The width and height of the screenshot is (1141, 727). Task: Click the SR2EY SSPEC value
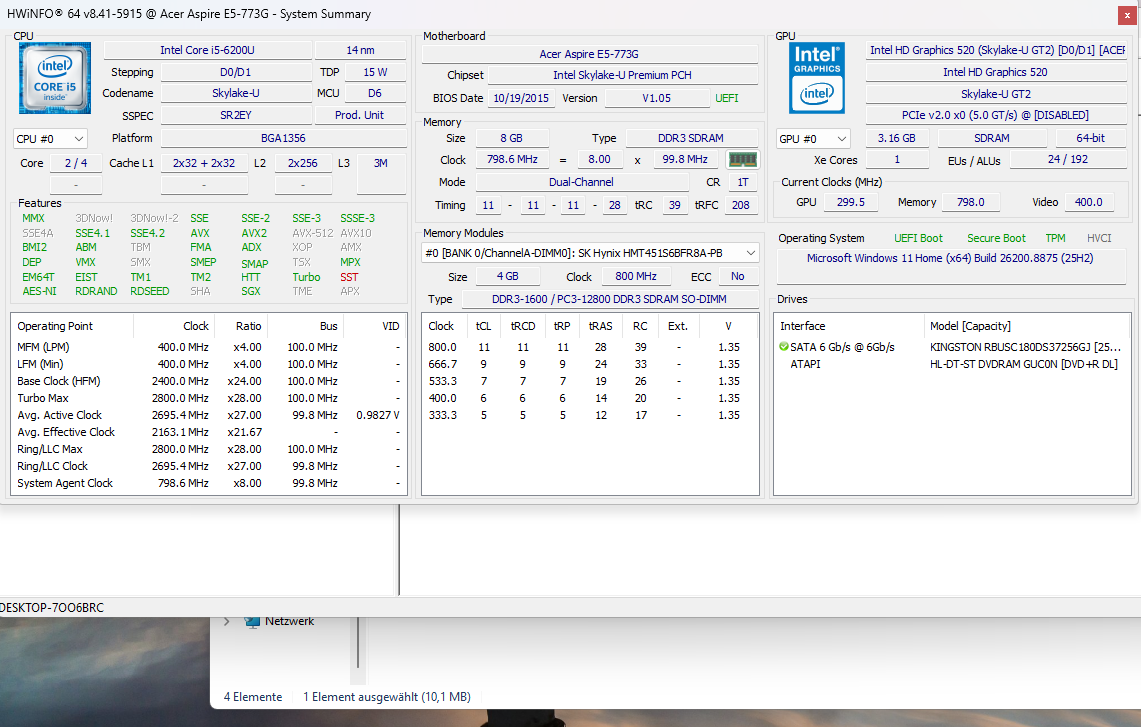236,115
